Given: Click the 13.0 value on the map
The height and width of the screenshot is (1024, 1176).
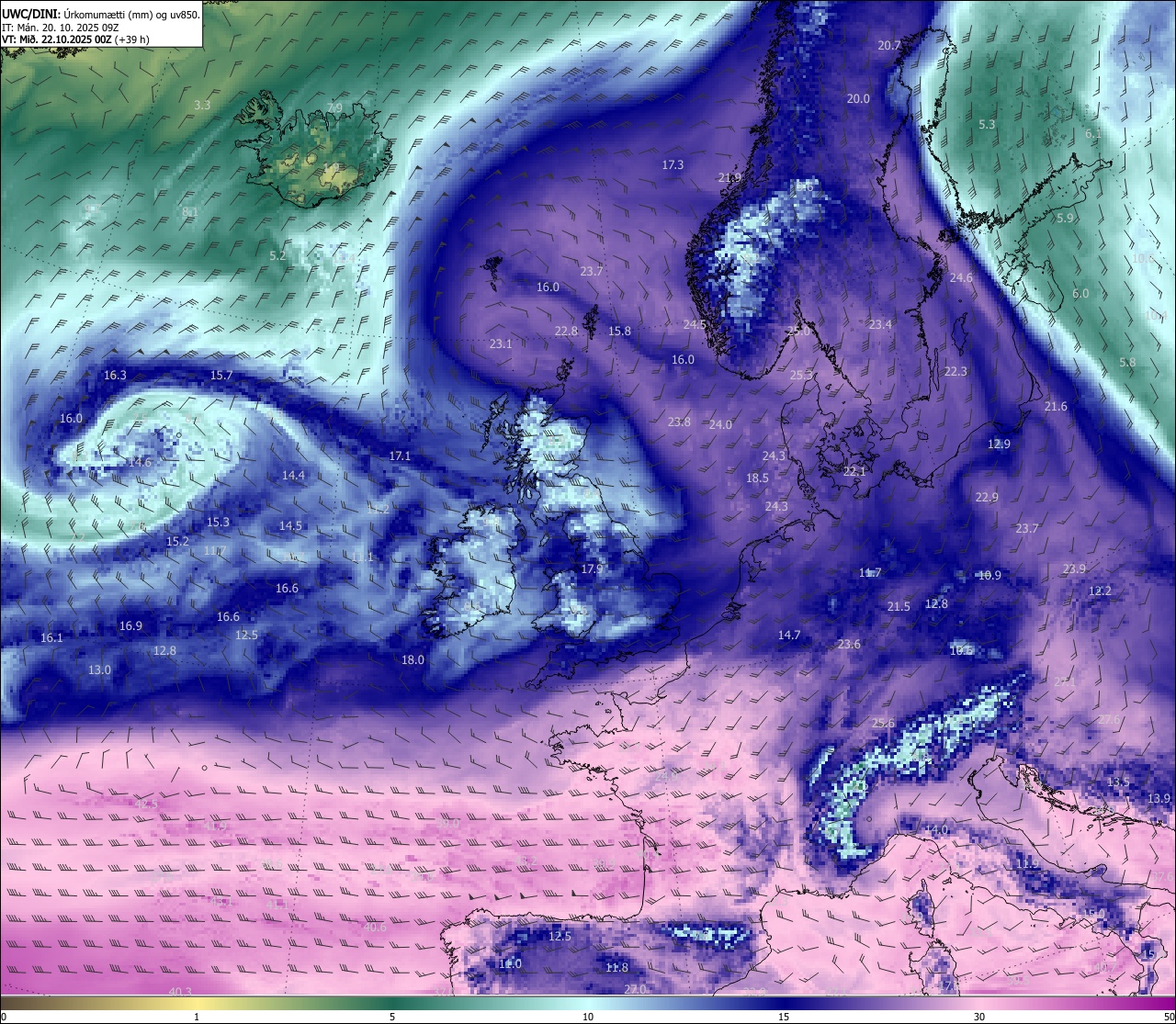Looking at the screenshot, I should [x=99, y=670].
